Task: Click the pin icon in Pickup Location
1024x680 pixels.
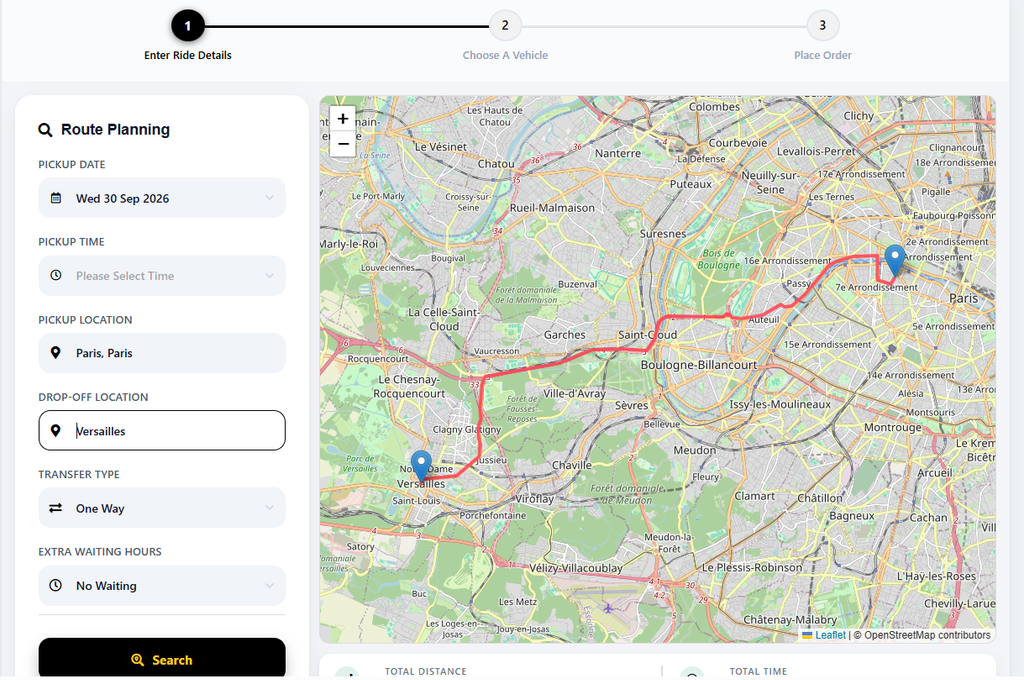Action: [56, 353]
